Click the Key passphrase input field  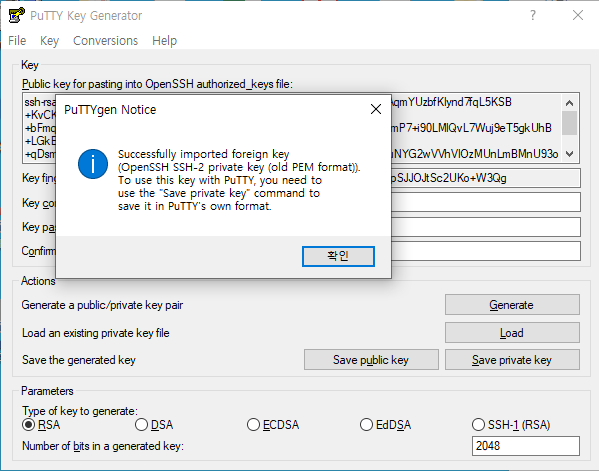(x=486, y=227)
